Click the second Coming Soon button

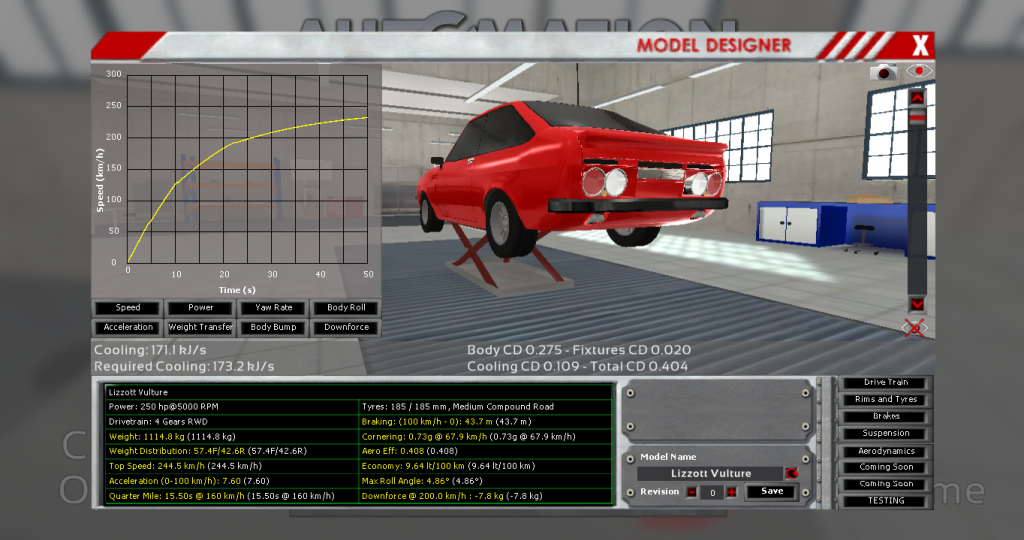886,484
